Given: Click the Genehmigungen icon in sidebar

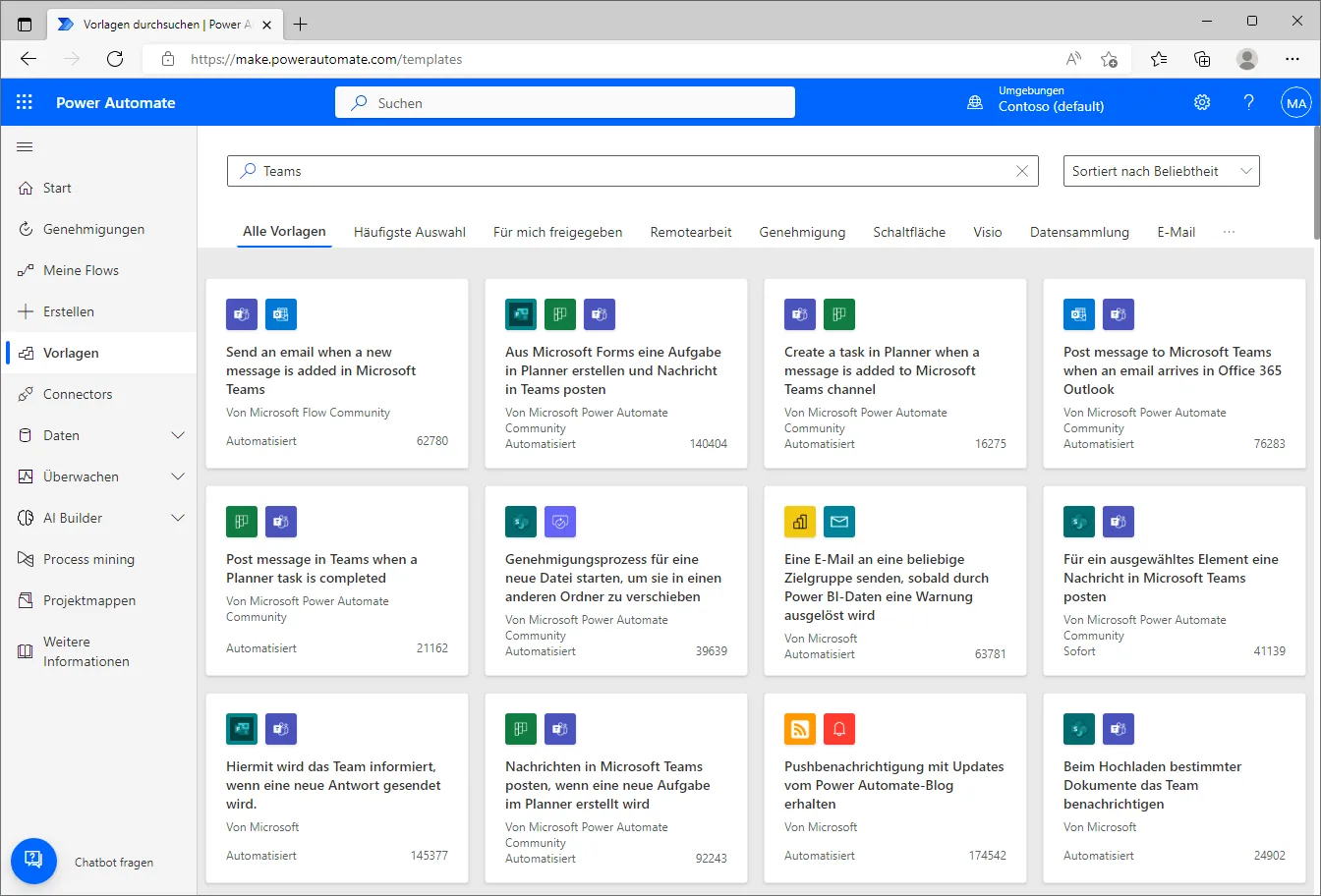Looking at the screenshot, I should [x=26, y=229].
